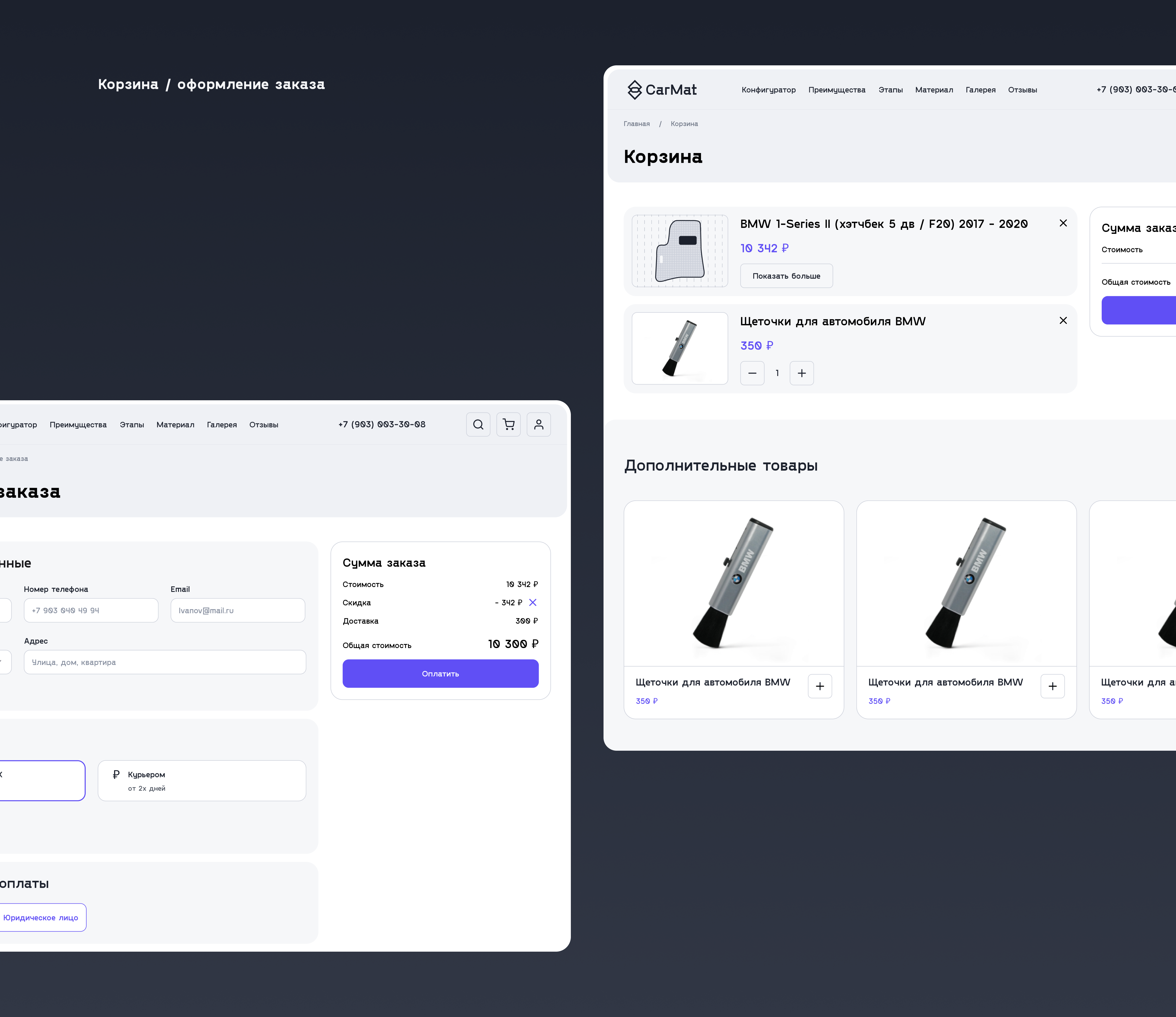Screen dimensions: 1176x1017
Task: Open the user profile icon
Action: coord(539,424)
